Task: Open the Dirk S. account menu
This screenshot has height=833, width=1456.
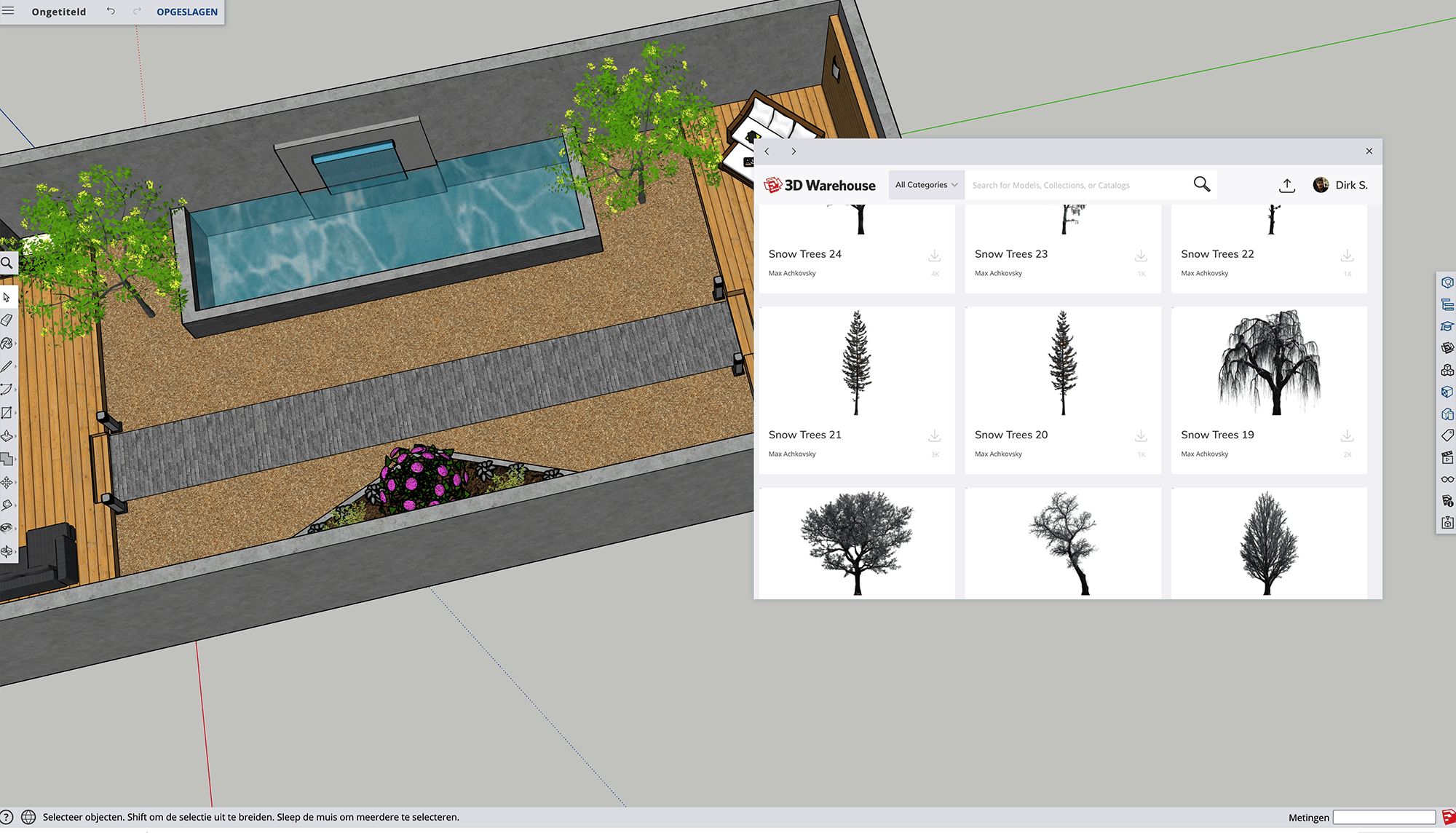Action: (x=1340, y=184)
